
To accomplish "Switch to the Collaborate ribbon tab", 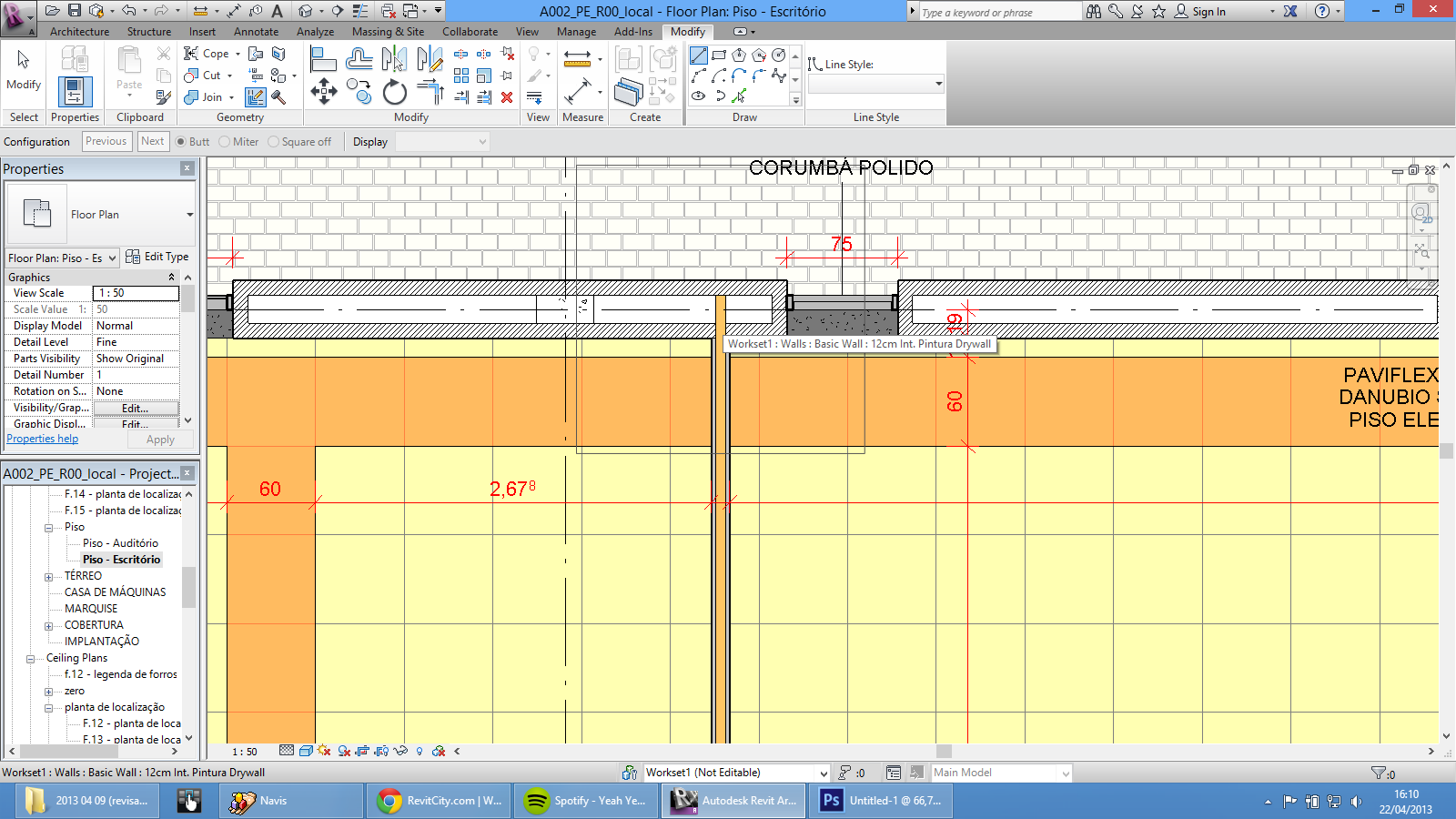I will (470, 32).
